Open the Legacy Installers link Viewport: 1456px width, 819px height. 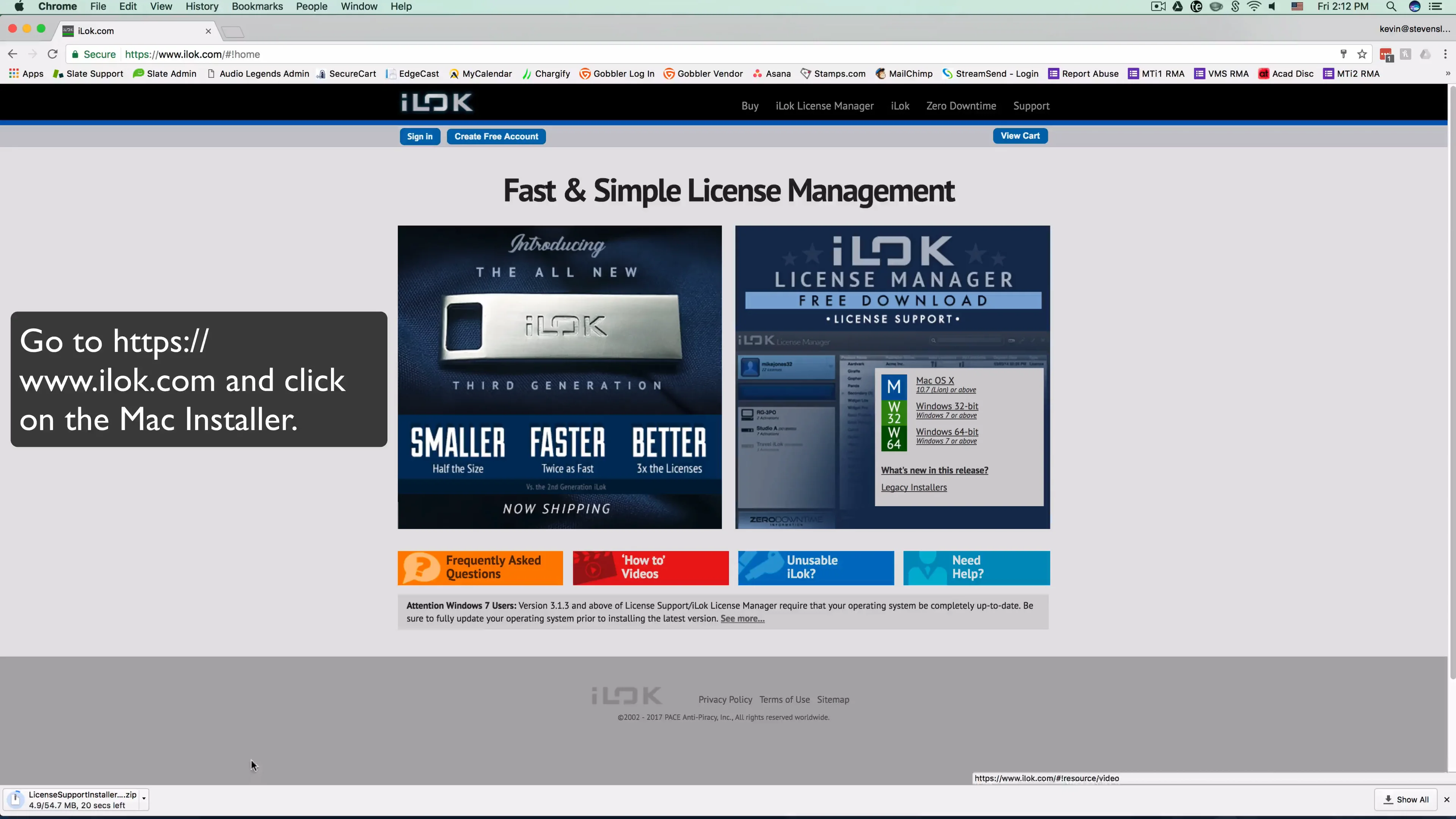coord(913,487)
